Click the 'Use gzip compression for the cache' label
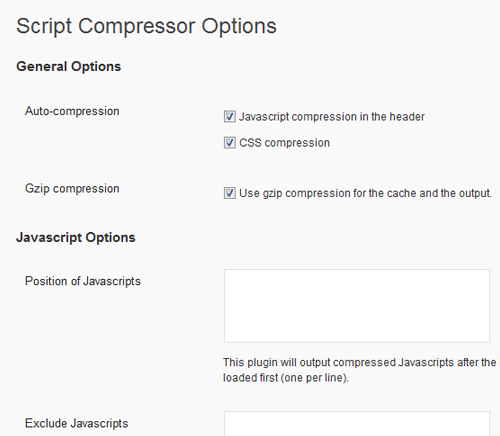The width and height of the screenshot is (500, 436). pyautogui.click(x=366, y=193)
